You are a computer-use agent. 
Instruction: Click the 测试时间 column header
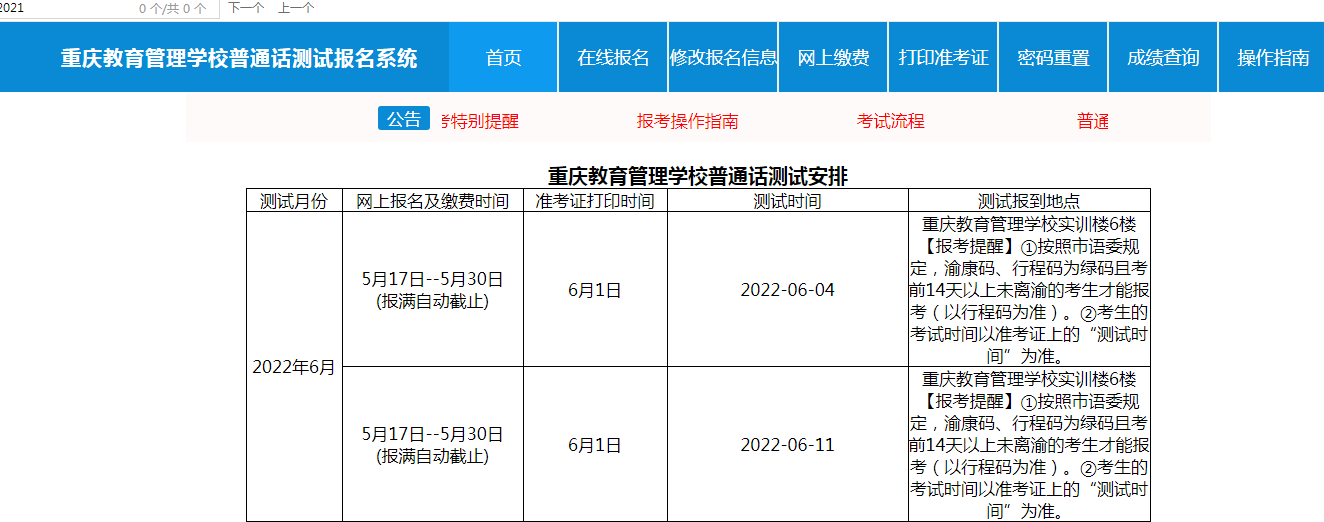click(788, 200)
